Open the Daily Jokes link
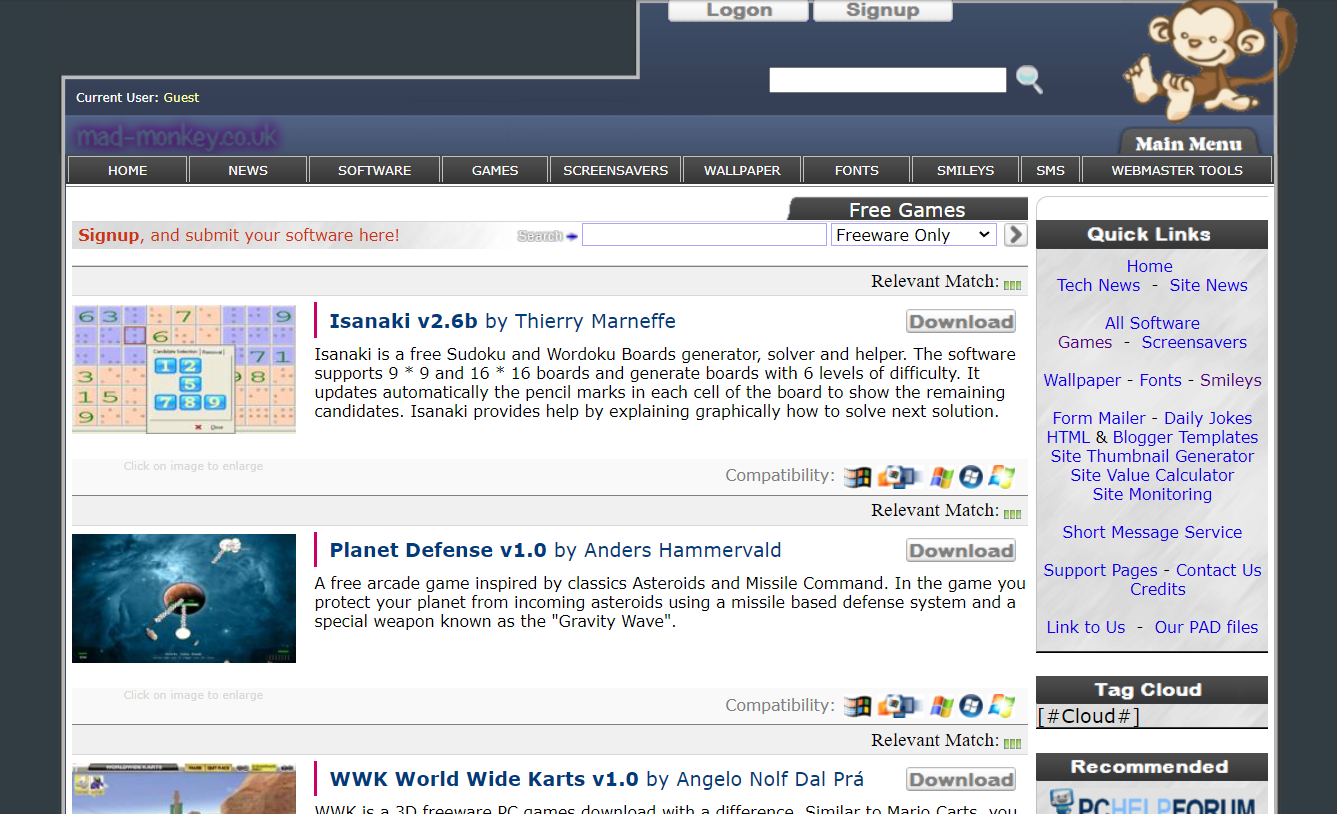This screenshot has width=1337, height=814. (x=1208, y=418)
